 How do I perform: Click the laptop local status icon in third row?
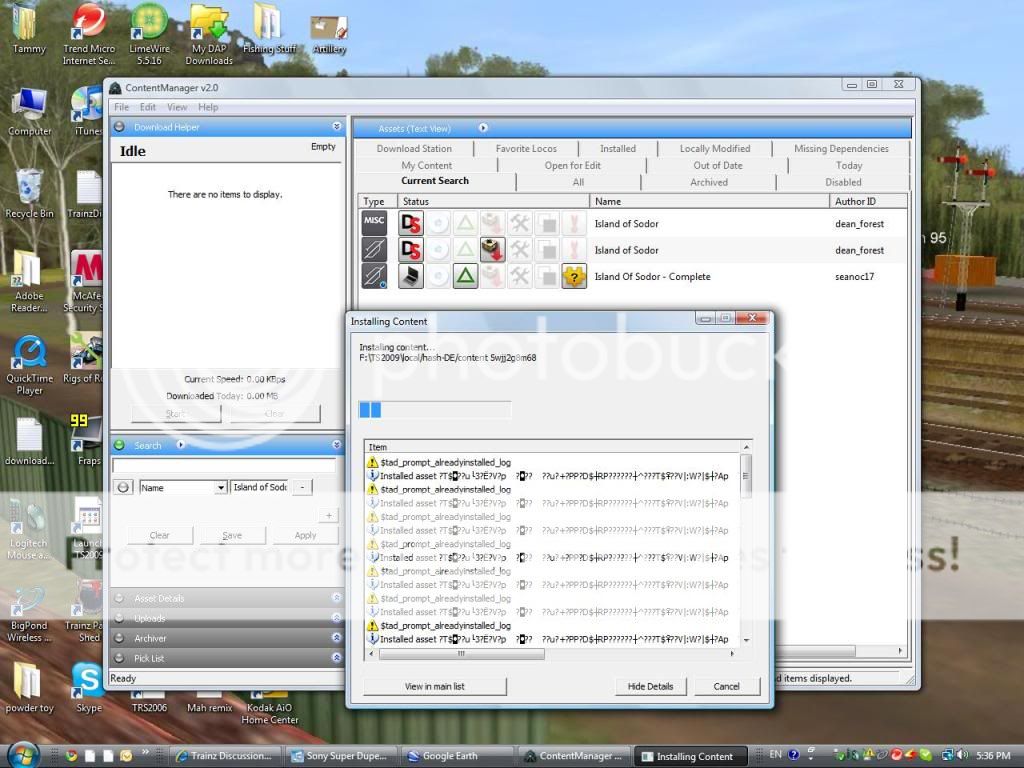coord(410,277)
